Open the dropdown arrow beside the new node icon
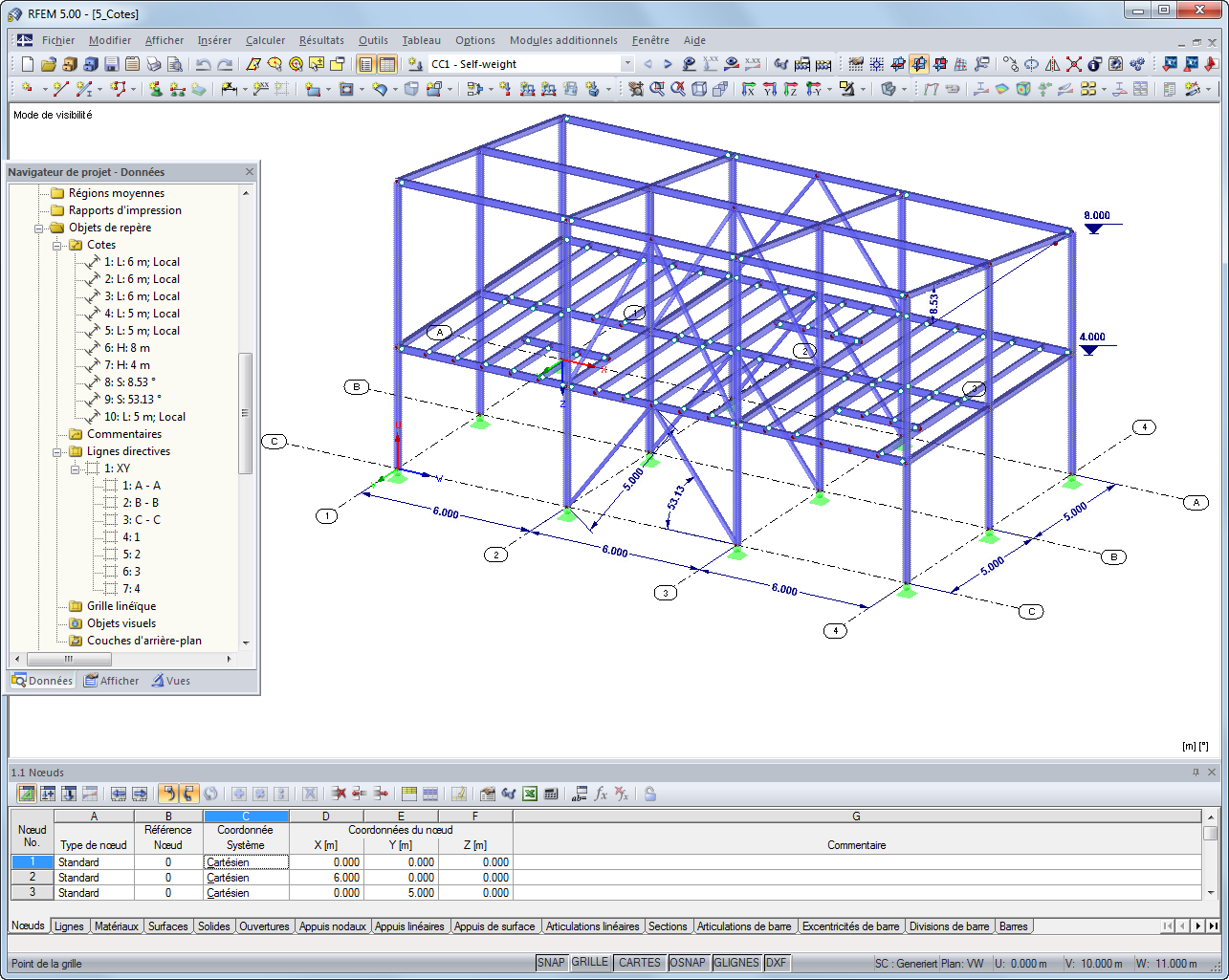Screen dimensions: 1229x980 (44, 89)
